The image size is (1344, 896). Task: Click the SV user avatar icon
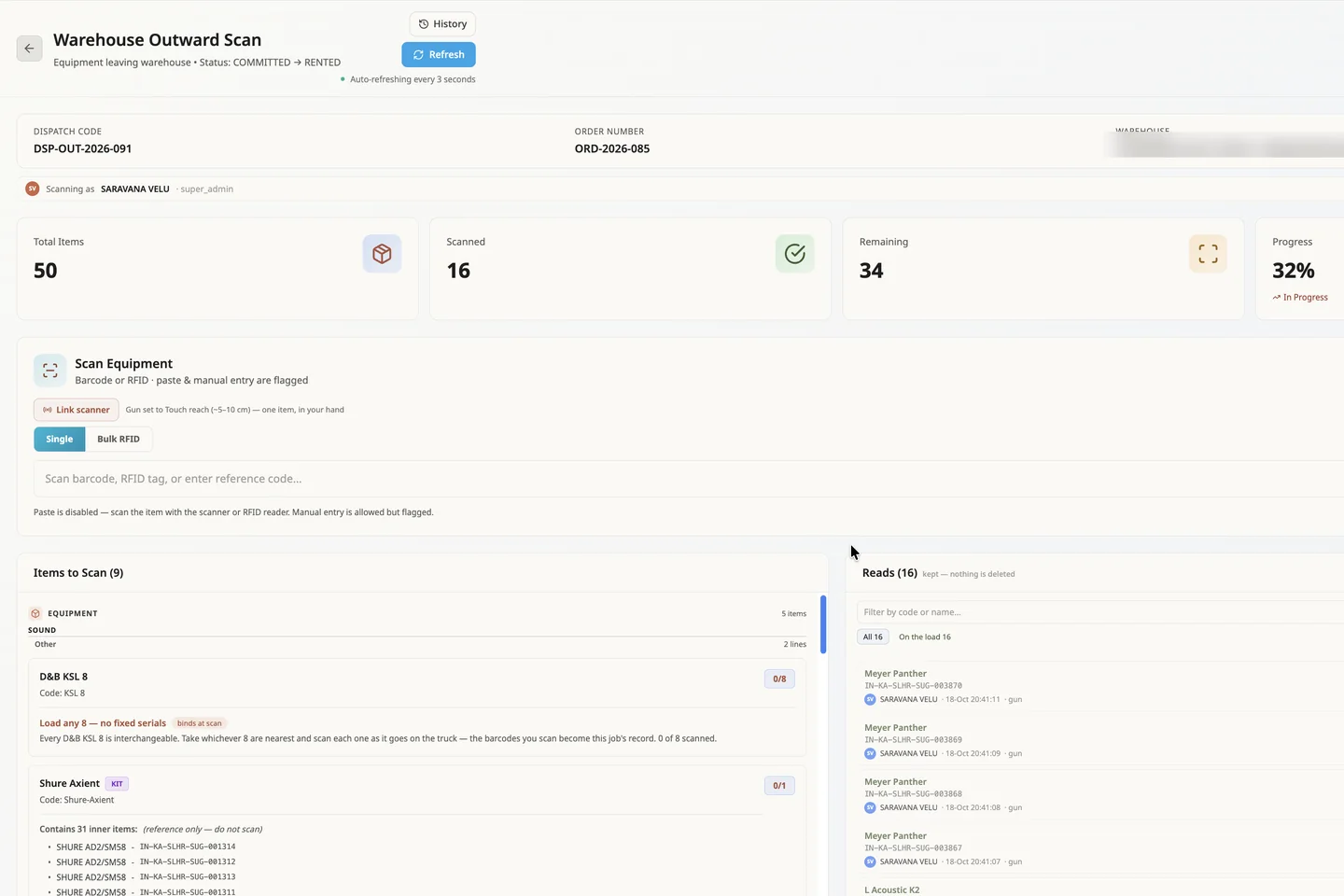33,189
